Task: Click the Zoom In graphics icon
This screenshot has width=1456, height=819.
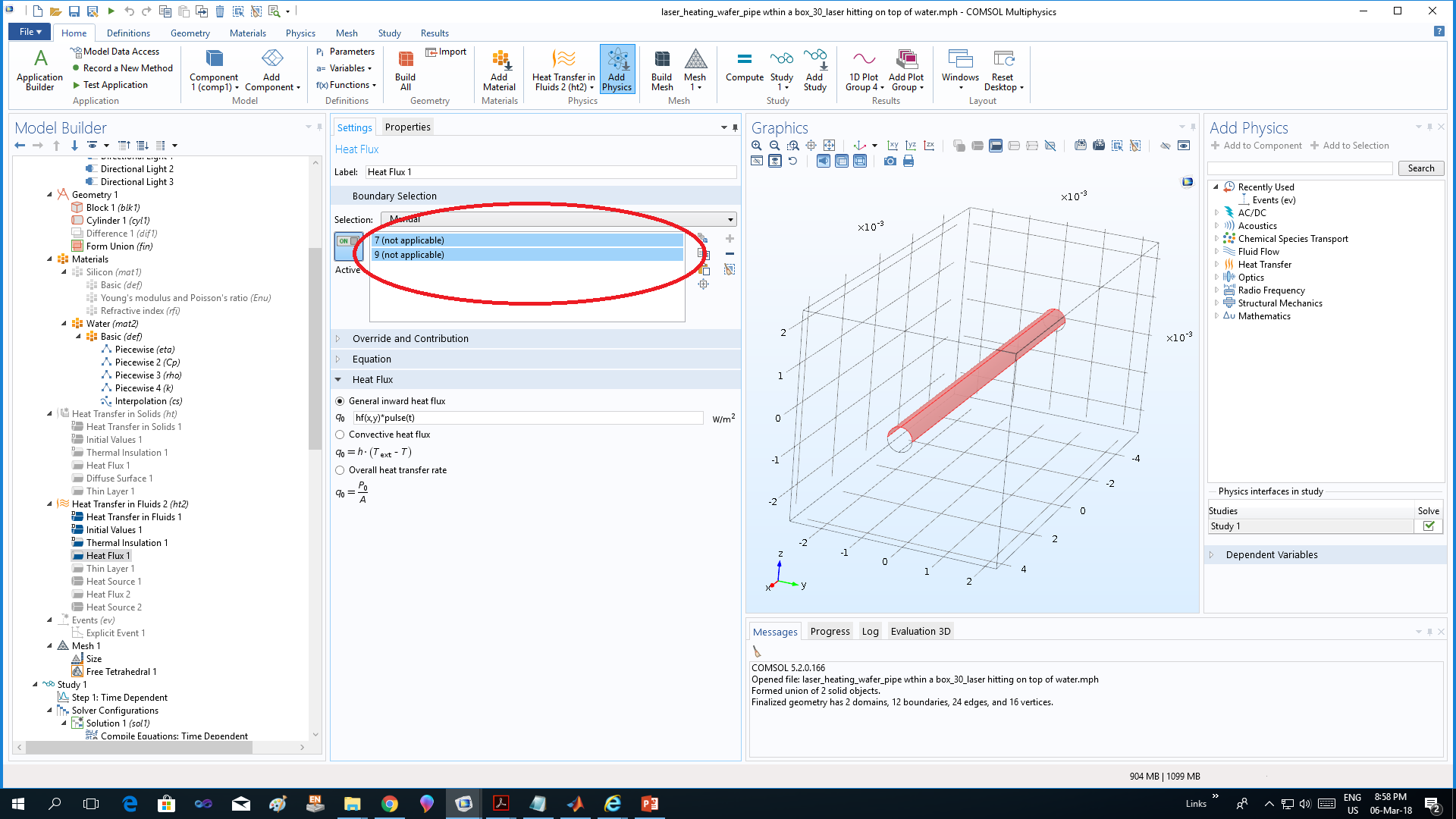Action: pos(757,146)
